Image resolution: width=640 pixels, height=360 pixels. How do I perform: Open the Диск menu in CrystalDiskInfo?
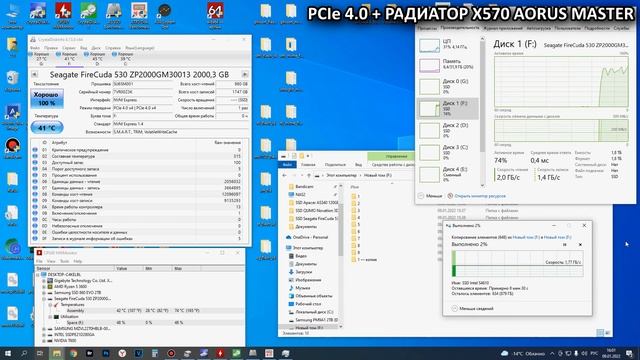click(x=96, y=48)
